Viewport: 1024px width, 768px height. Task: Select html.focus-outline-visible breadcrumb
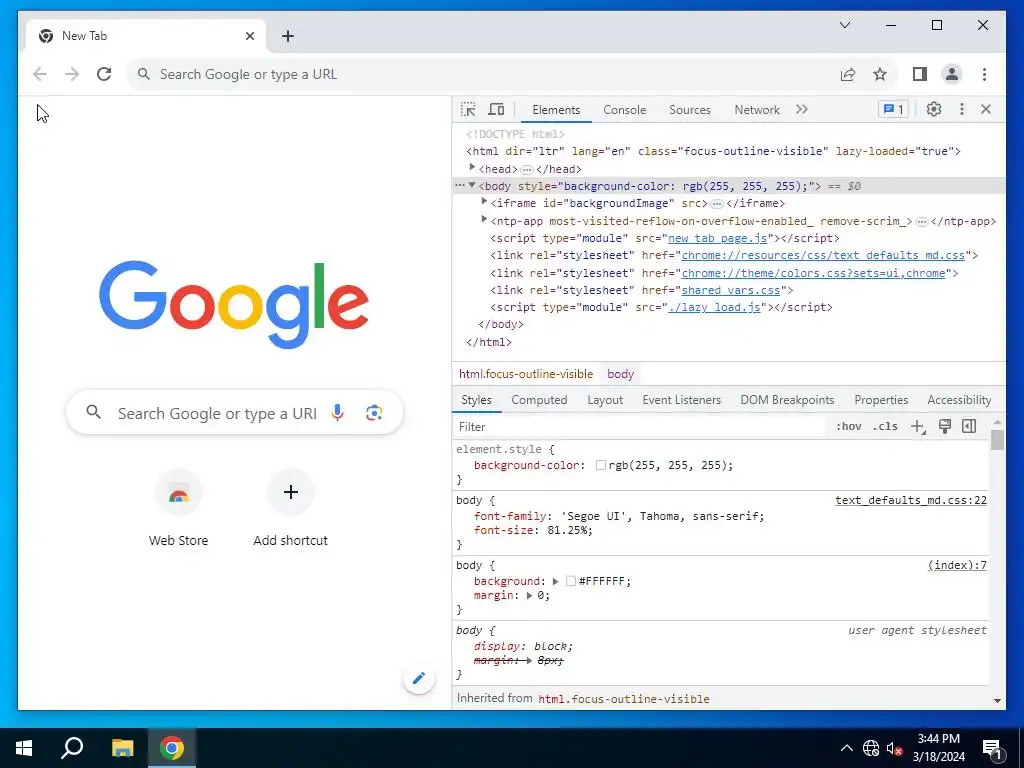tap(526, 374)
